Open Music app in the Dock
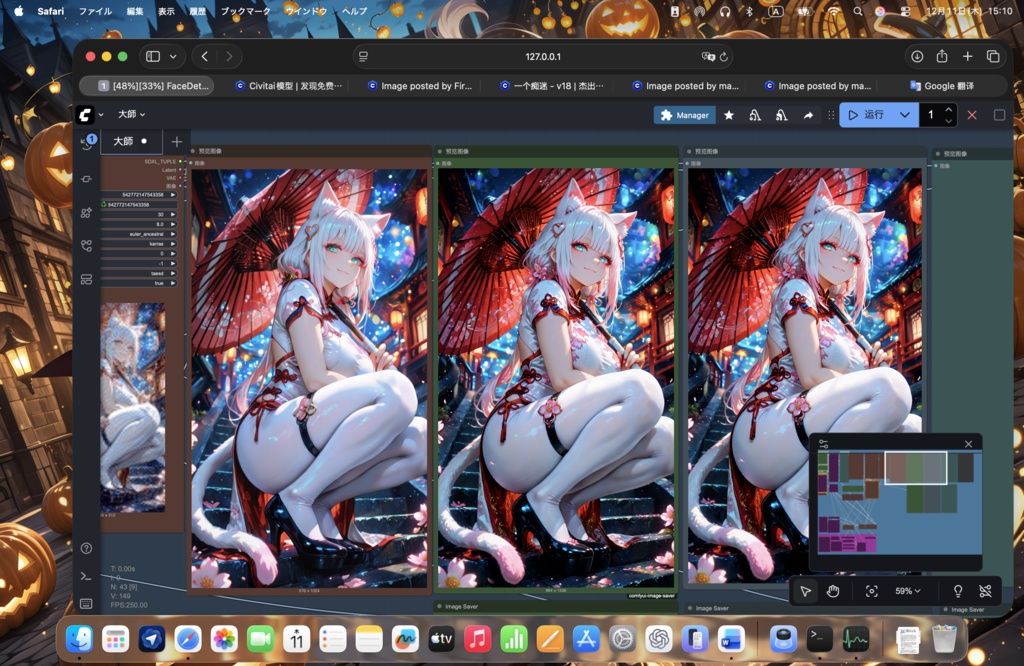This screenshot has width=1024, height=666. tap(477, 639)
